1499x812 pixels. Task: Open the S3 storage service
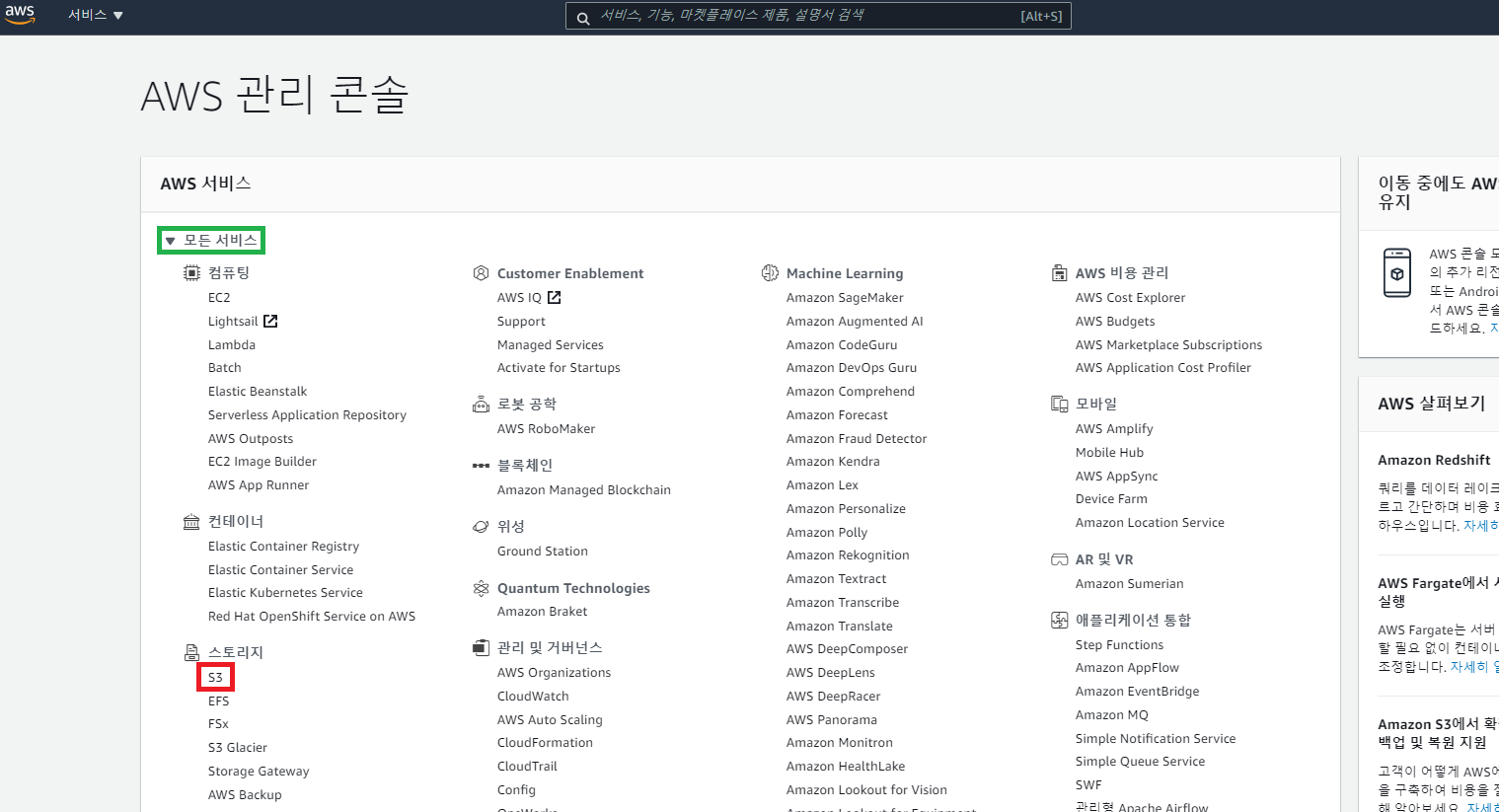(x=215, y=677)
